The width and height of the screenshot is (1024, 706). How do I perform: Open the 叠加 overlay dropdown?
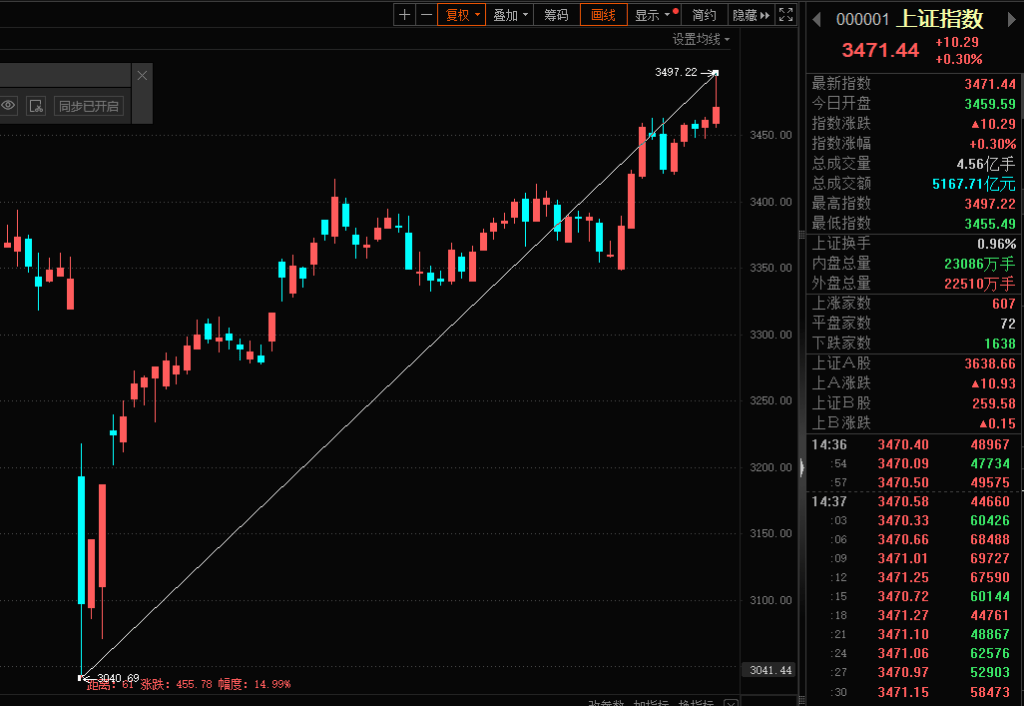pos(509,15)
